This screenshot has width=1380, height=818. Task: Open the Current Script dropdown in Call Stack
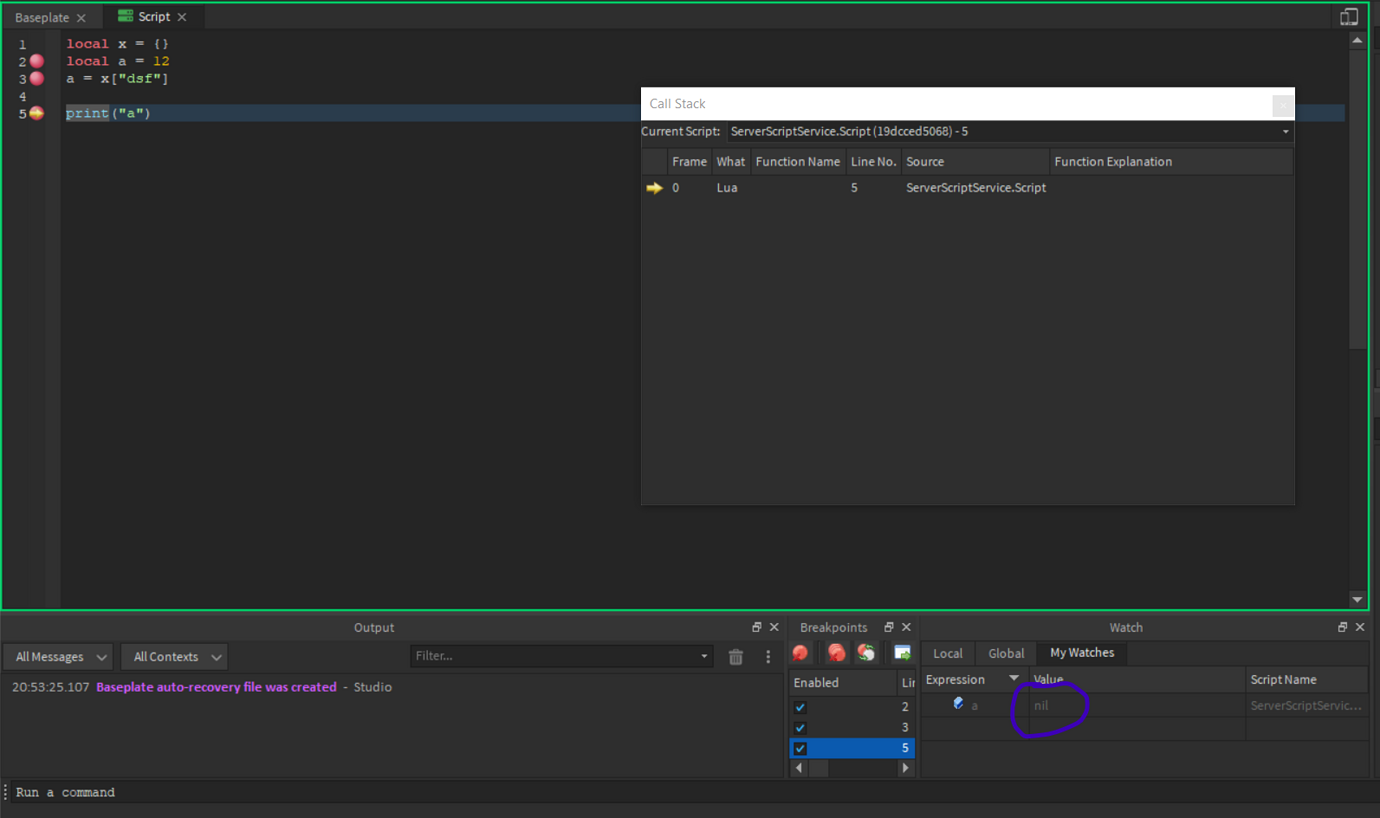point(1285,131)
